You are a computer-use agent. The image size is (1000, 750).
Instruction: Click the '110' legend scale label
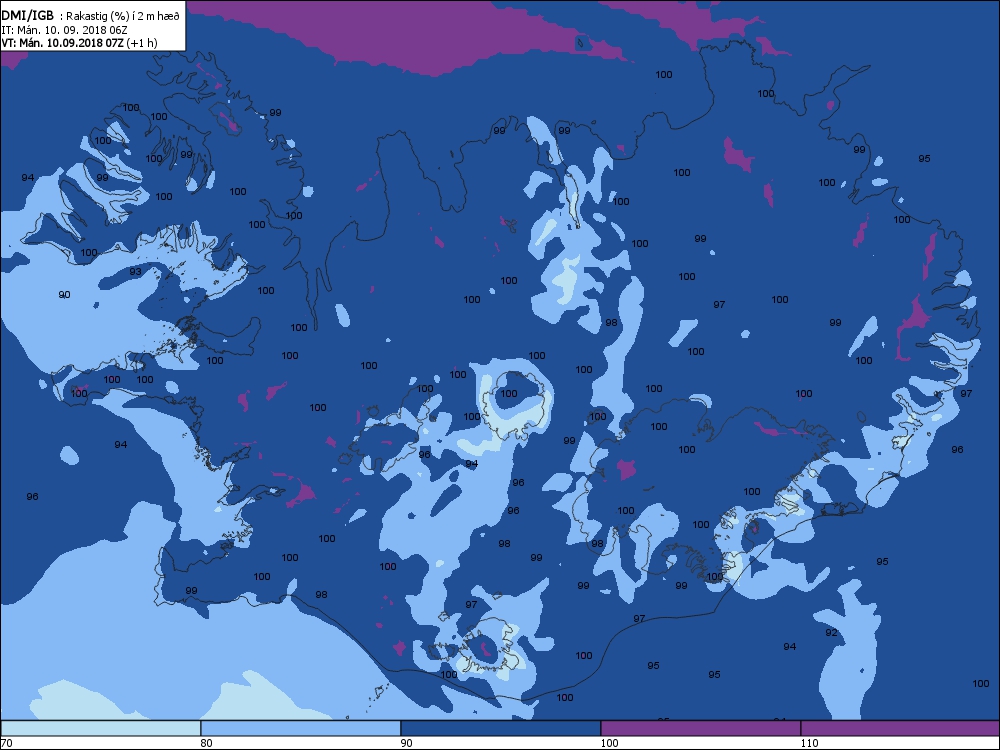click(809, 742)
